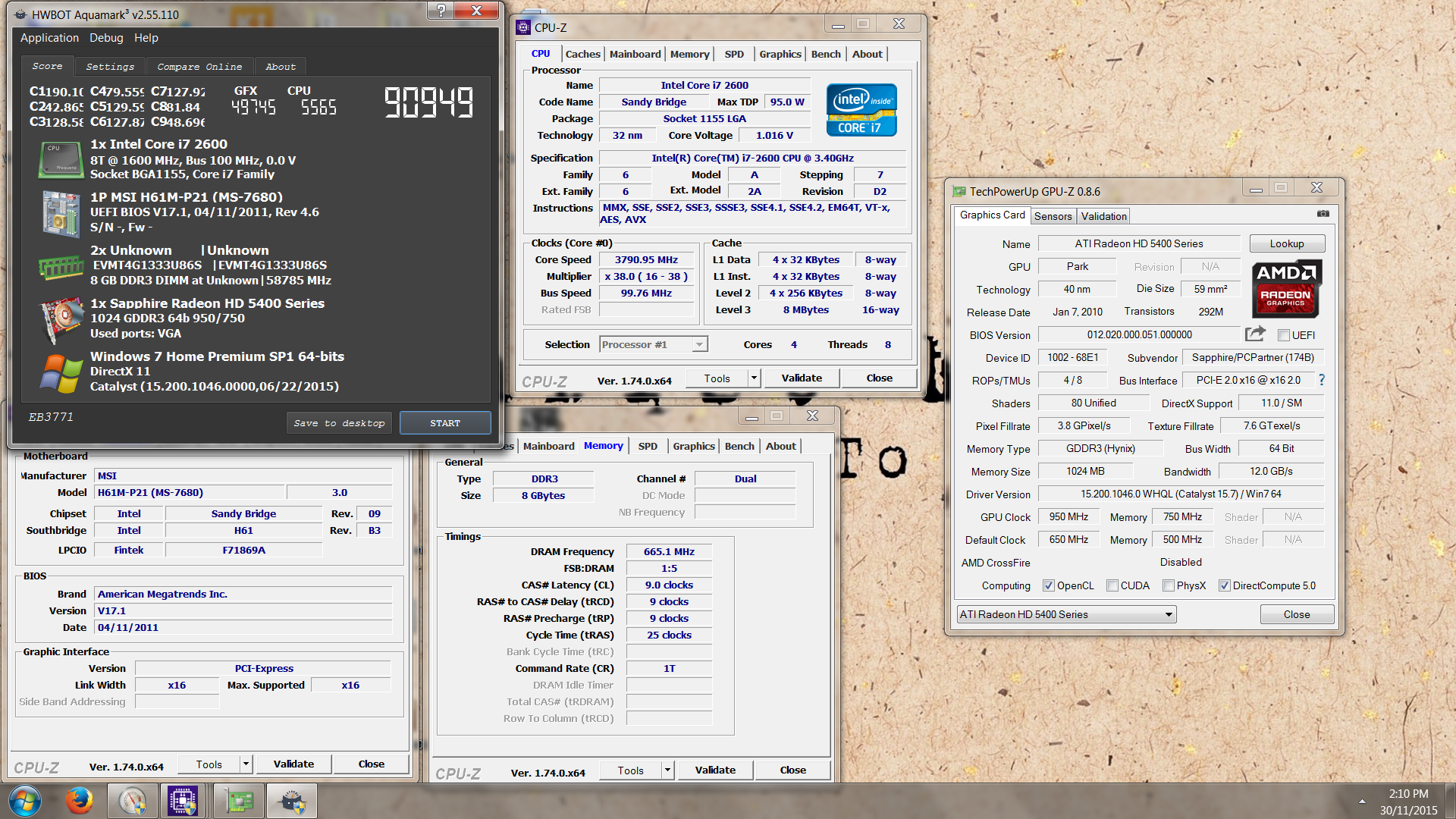
Task: Switch to the Settings tab in Aquamark
Action: [110, 67]
